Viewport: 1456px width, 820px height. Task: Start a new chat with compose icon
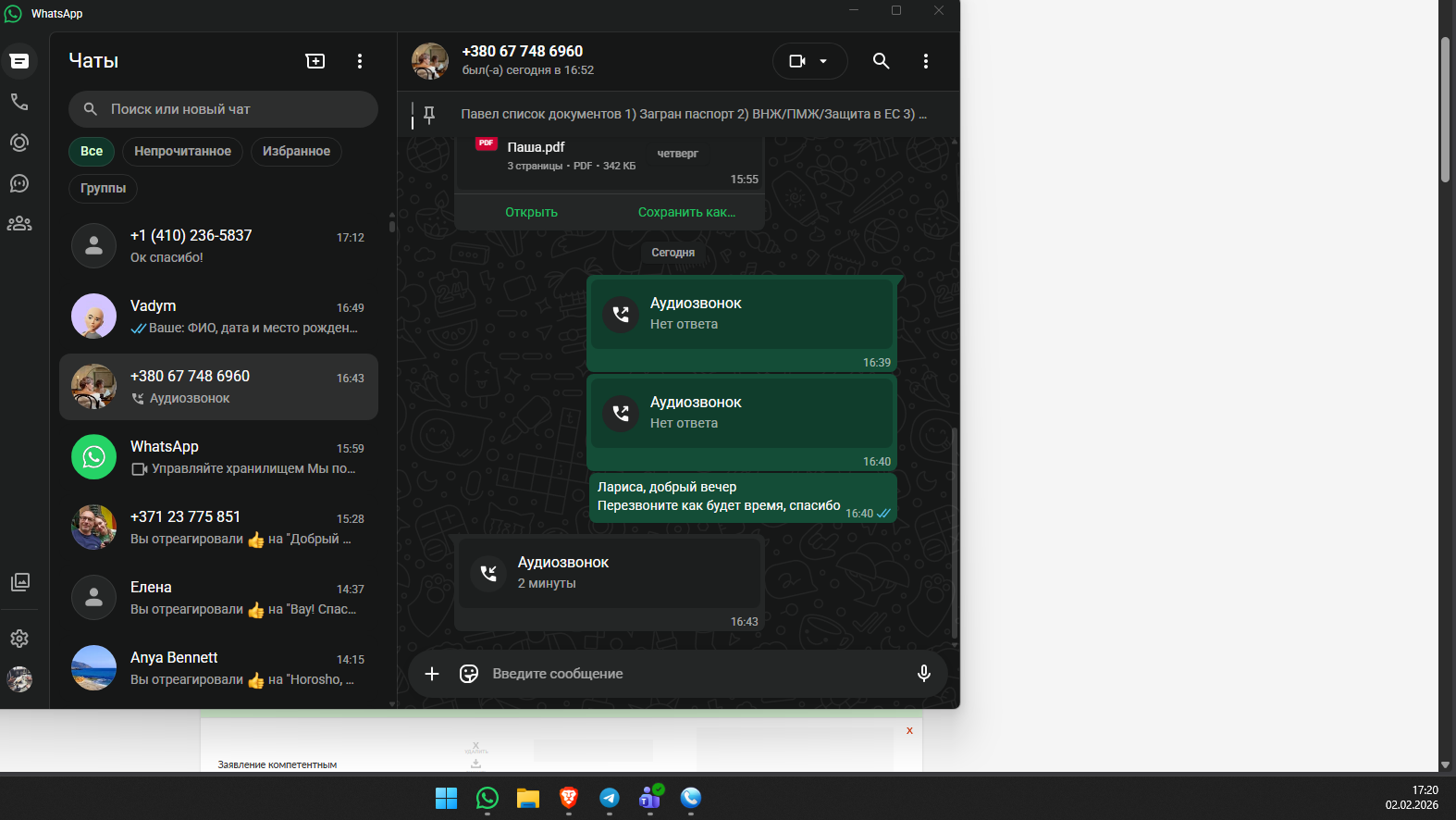click(x=315, y=61)
